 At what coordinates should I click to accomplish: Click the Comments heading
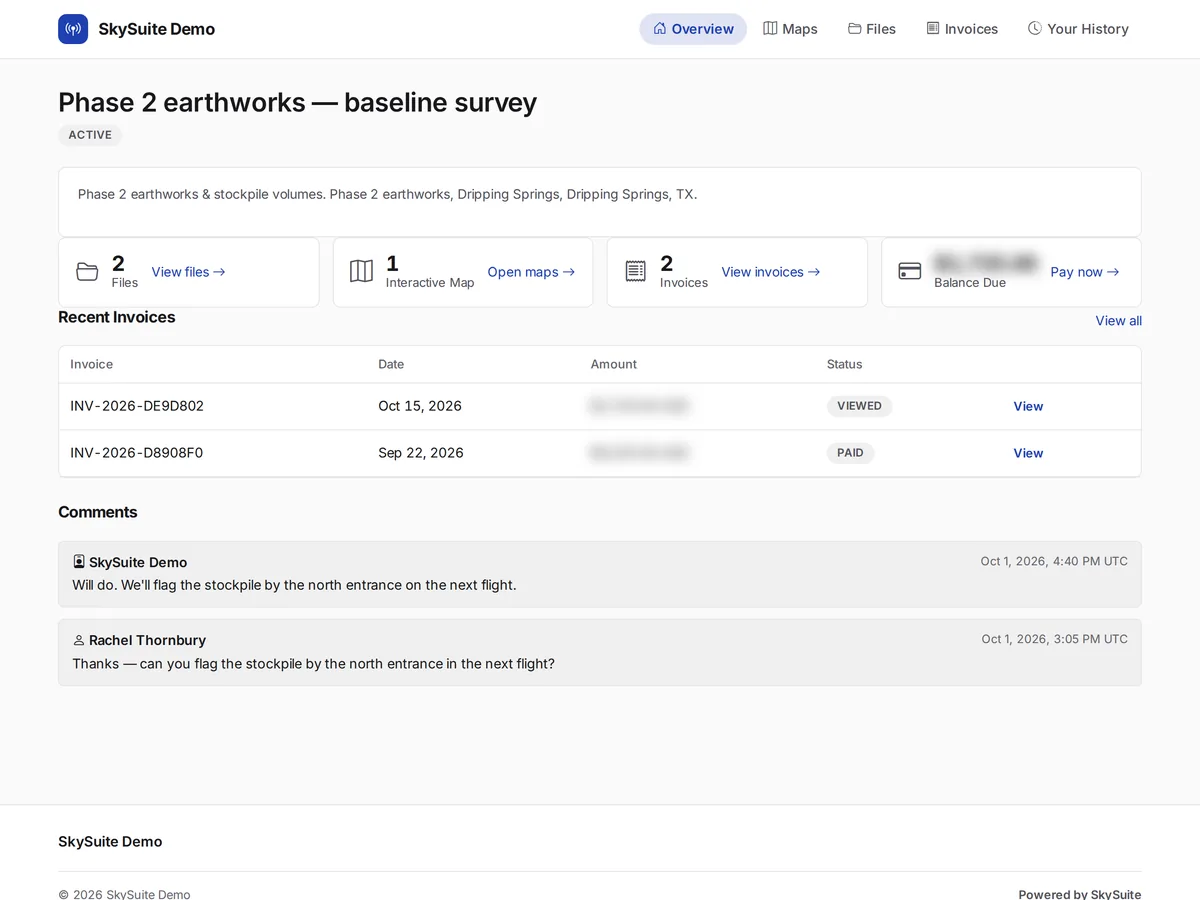pyautogui.click(x=98, y=512)
